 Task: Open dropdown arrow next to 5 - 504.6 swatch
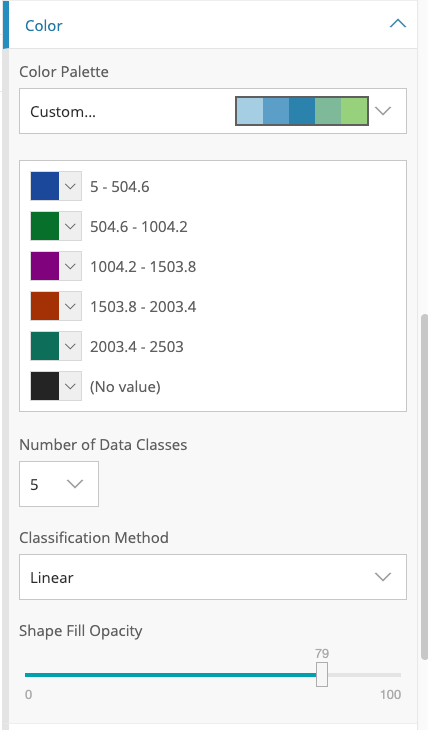click(x=70, y=186)
